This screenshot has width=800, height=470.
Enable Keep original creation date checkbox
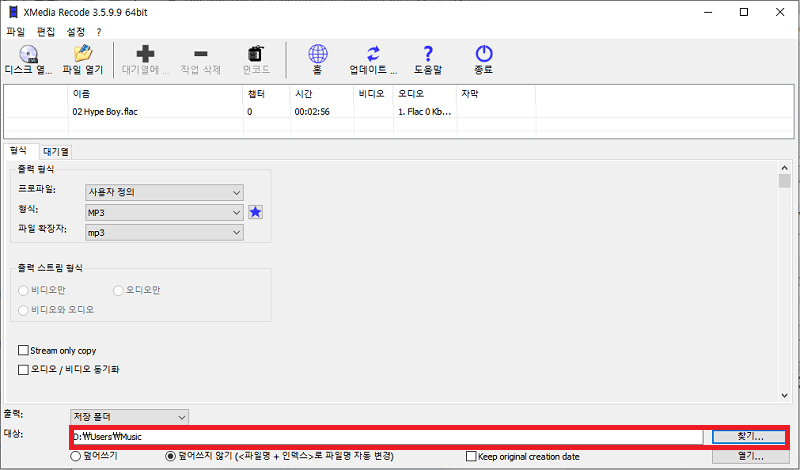pyautogui.click(x=470, y=456)
